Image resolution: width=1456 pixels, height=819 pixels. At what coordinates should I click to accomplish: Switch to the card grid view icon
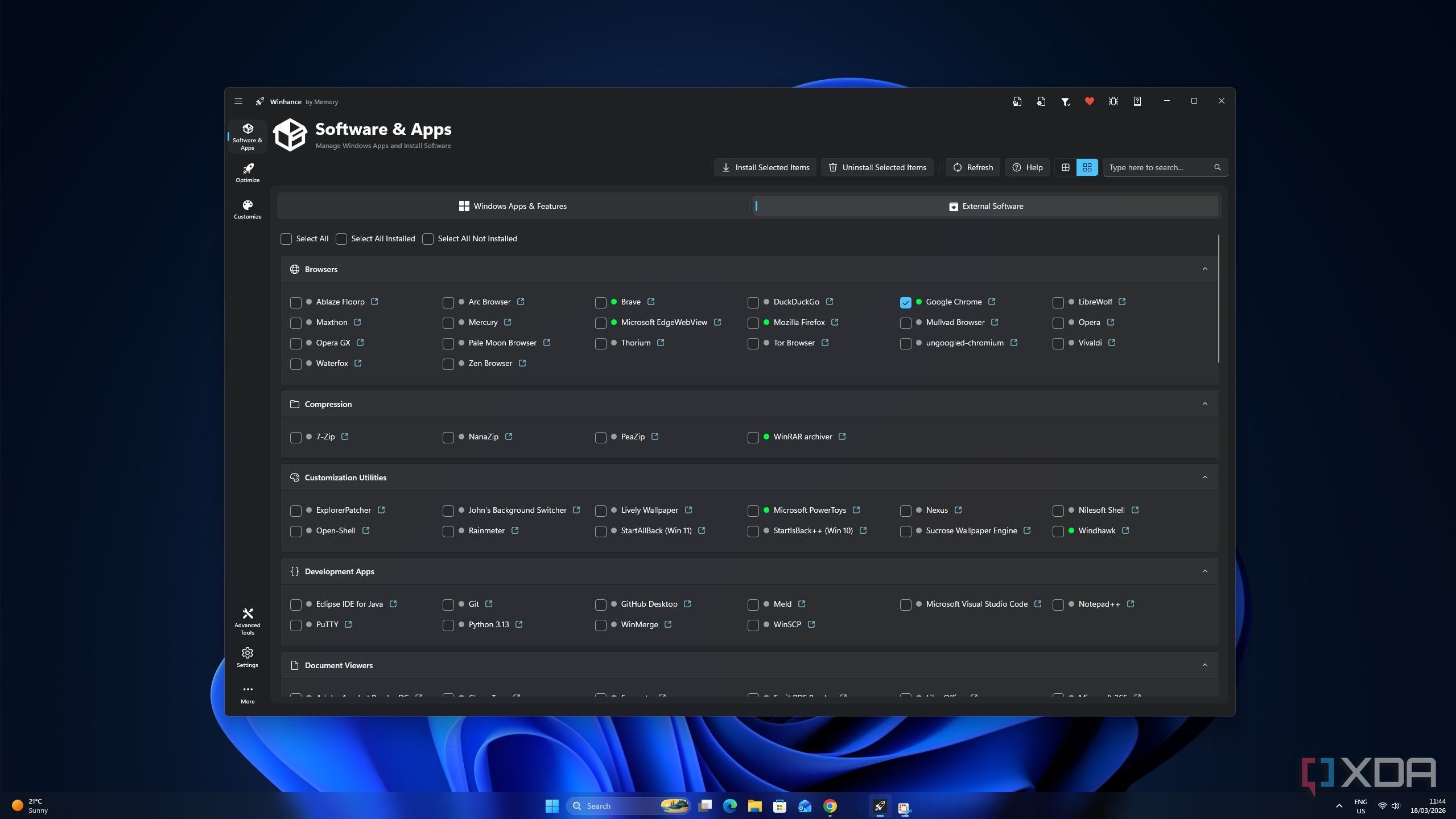[1087, 167]
